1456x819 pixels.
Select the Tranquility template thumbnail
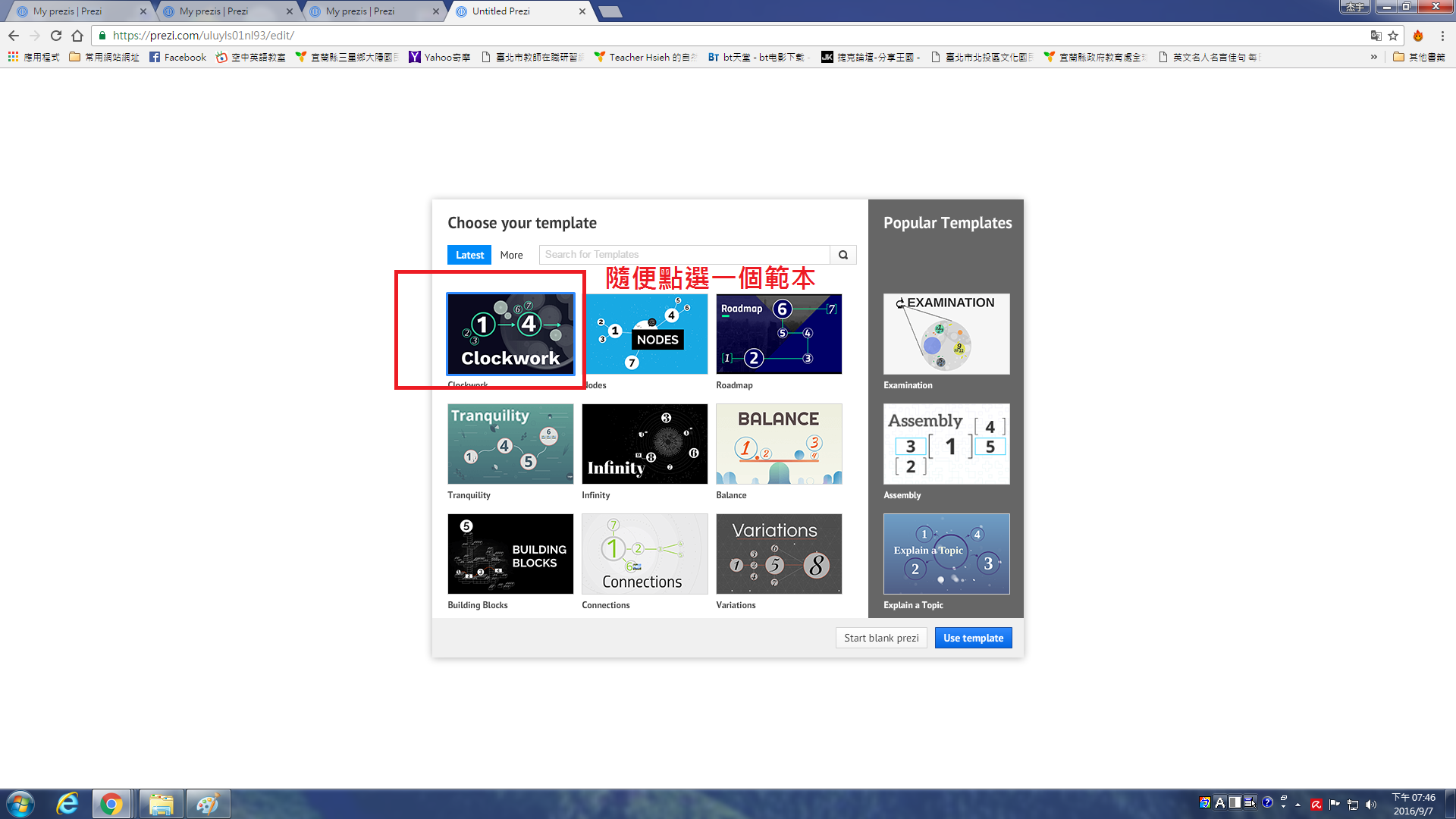pos(510,444)
